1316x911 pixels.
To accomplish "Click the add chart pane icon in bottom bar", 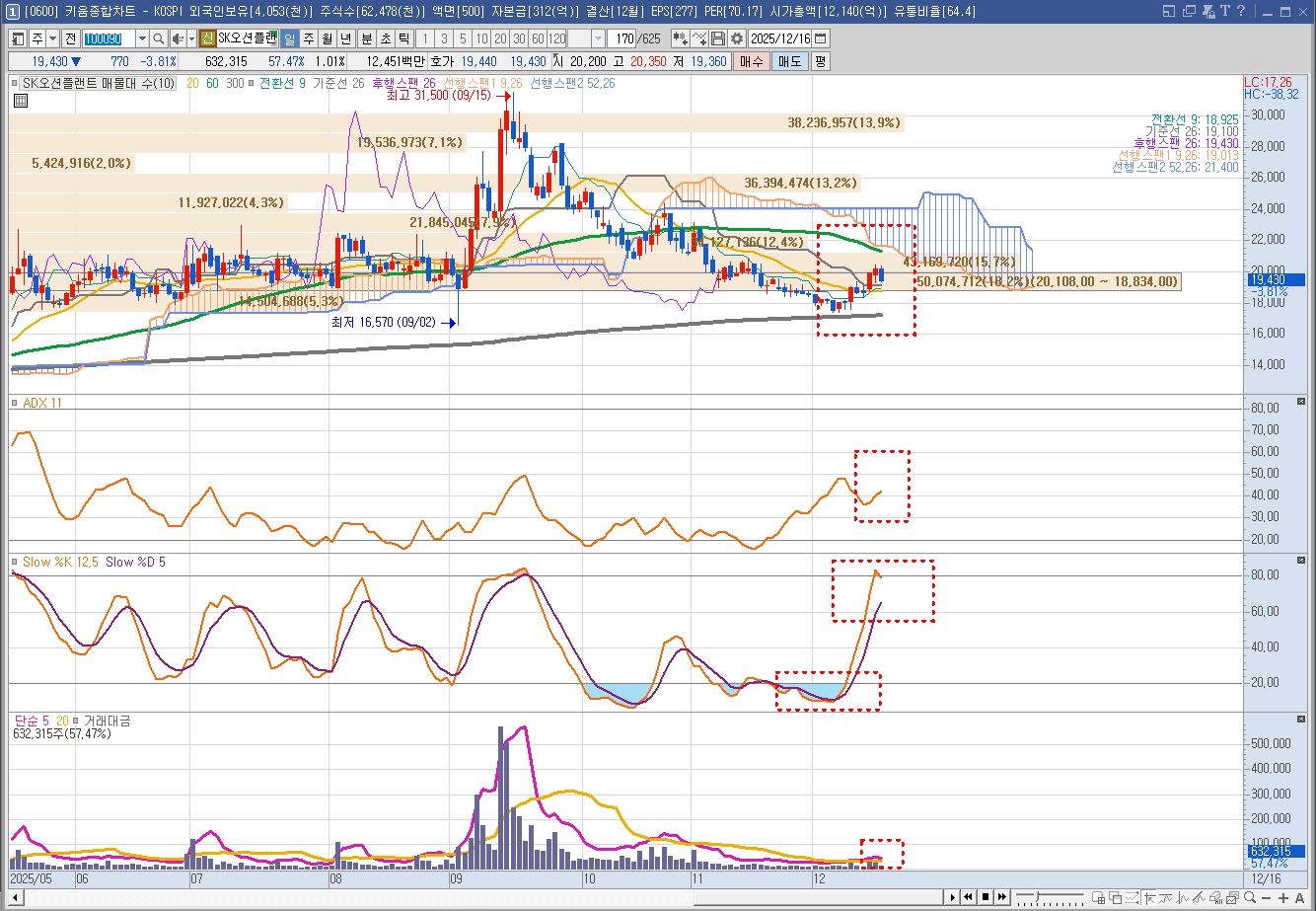I will (x=1098, y=897).
